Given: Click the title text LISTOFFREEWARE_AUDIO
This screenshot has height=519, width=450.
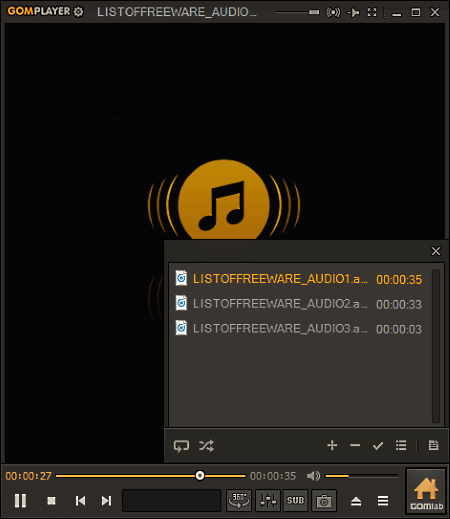Looking at the screenshot, I should (177, 12).
